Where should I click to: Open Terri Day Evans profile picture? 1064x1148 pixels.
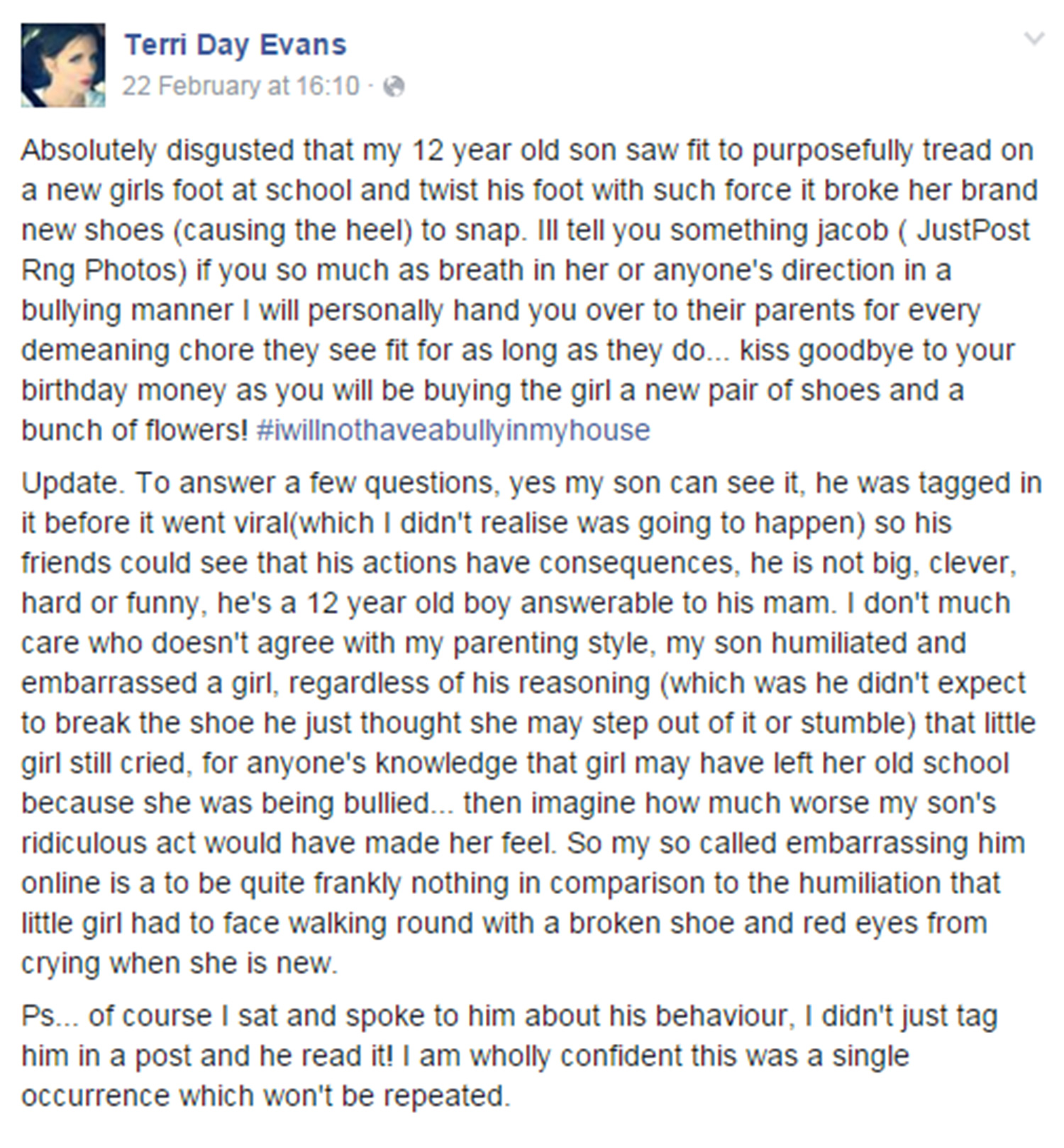click(x=63, y=65)
